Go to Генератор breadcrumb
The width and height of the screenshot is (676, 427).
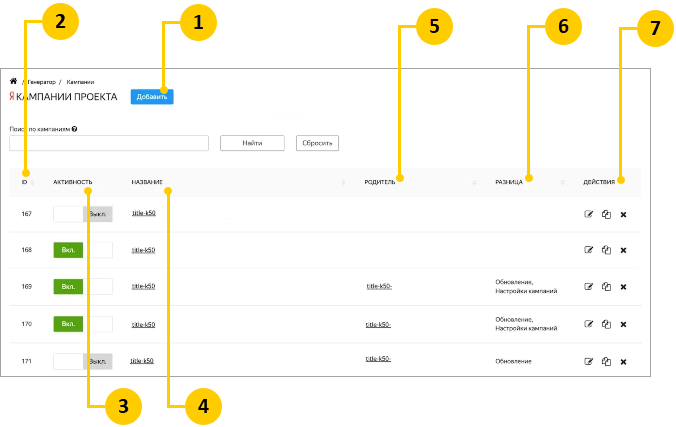41,81
